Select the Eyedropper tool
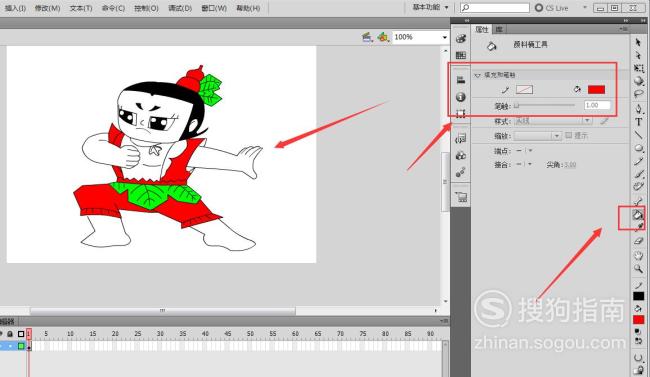Viewport: 650px width, 377px height. click(x=639, y=226)
